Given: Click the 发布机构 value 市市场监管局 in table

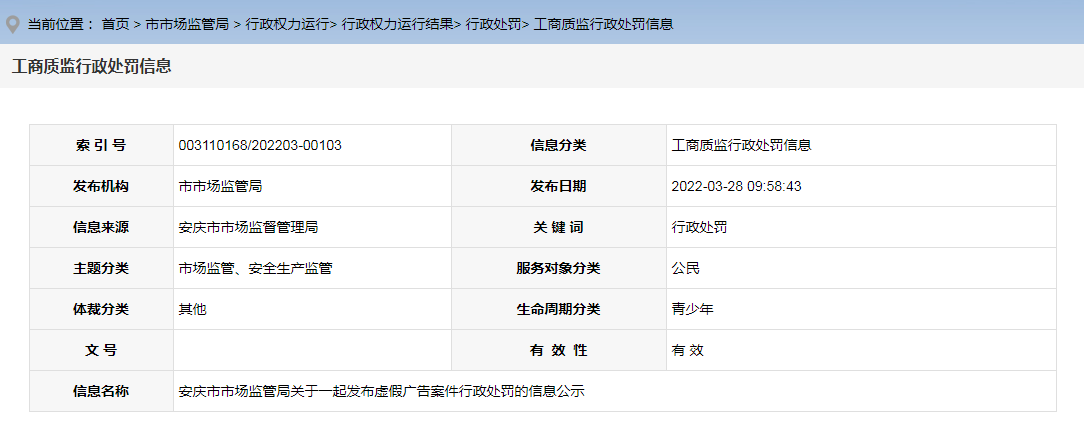Looking at the screenshot, I should pos(220,186).
